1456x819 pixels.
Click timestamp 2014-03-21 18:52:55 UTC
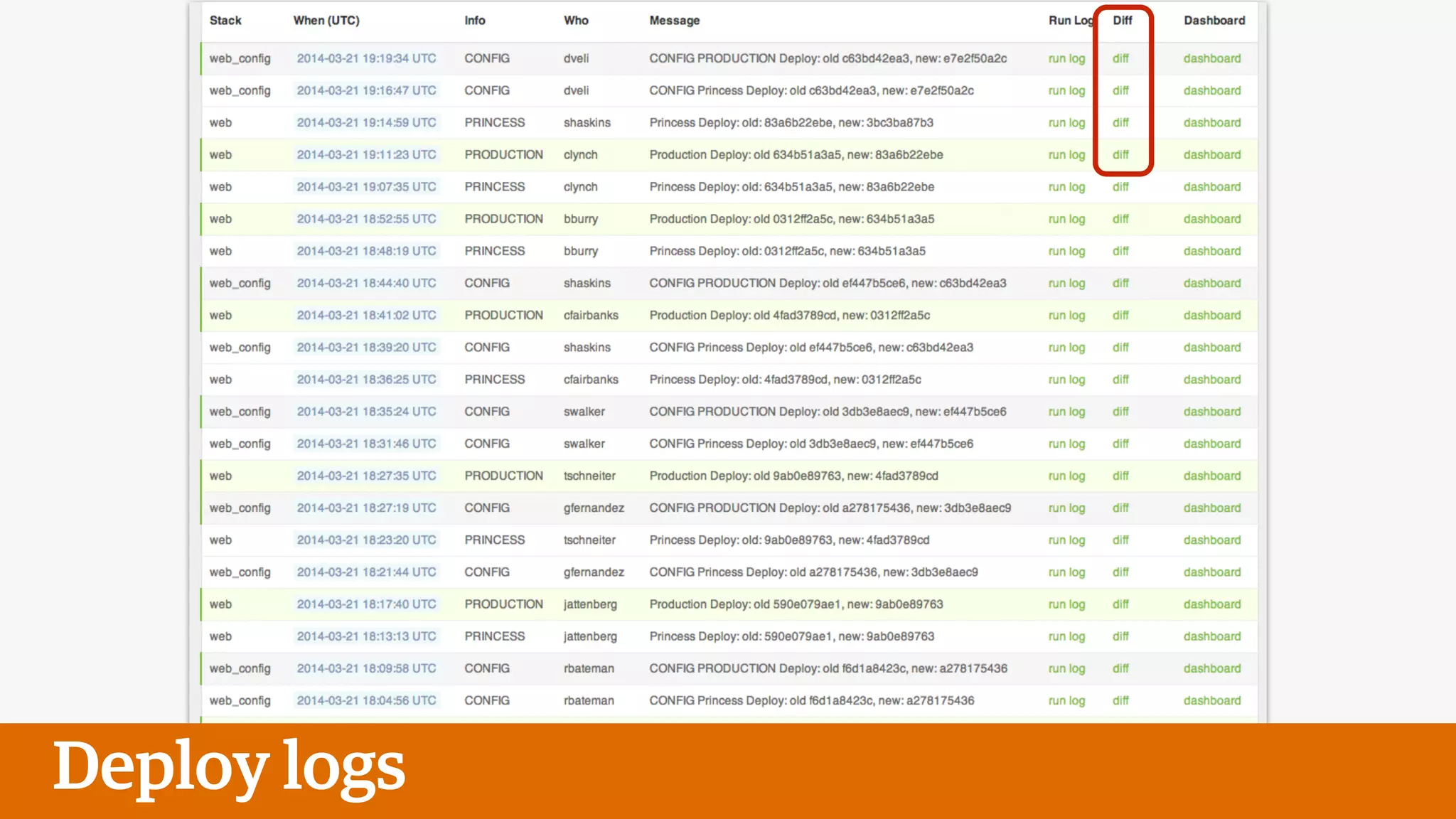[x=366, y=219]
